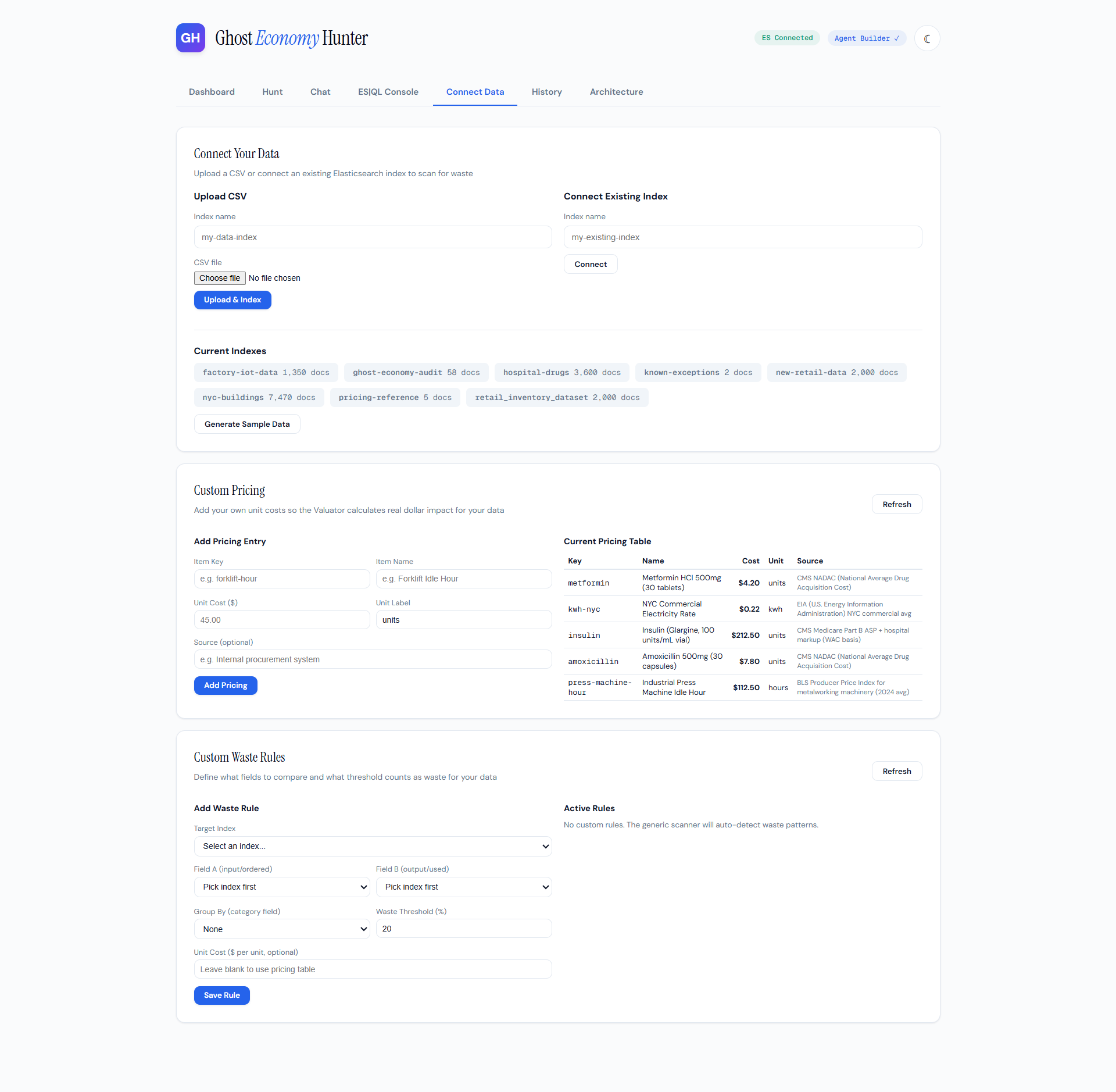This screenshot has height=1092, width=1116.
Task: Select the hospital-drugs index chip
Action: click(x=561, y=373)
